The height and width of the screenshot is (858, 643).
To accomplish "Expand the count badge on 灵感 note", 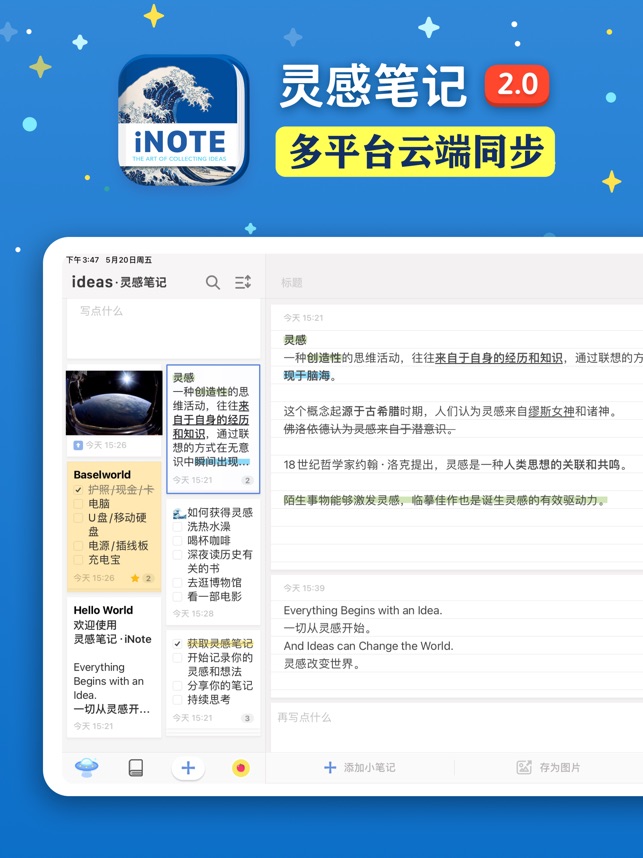I will click(247, 480).
